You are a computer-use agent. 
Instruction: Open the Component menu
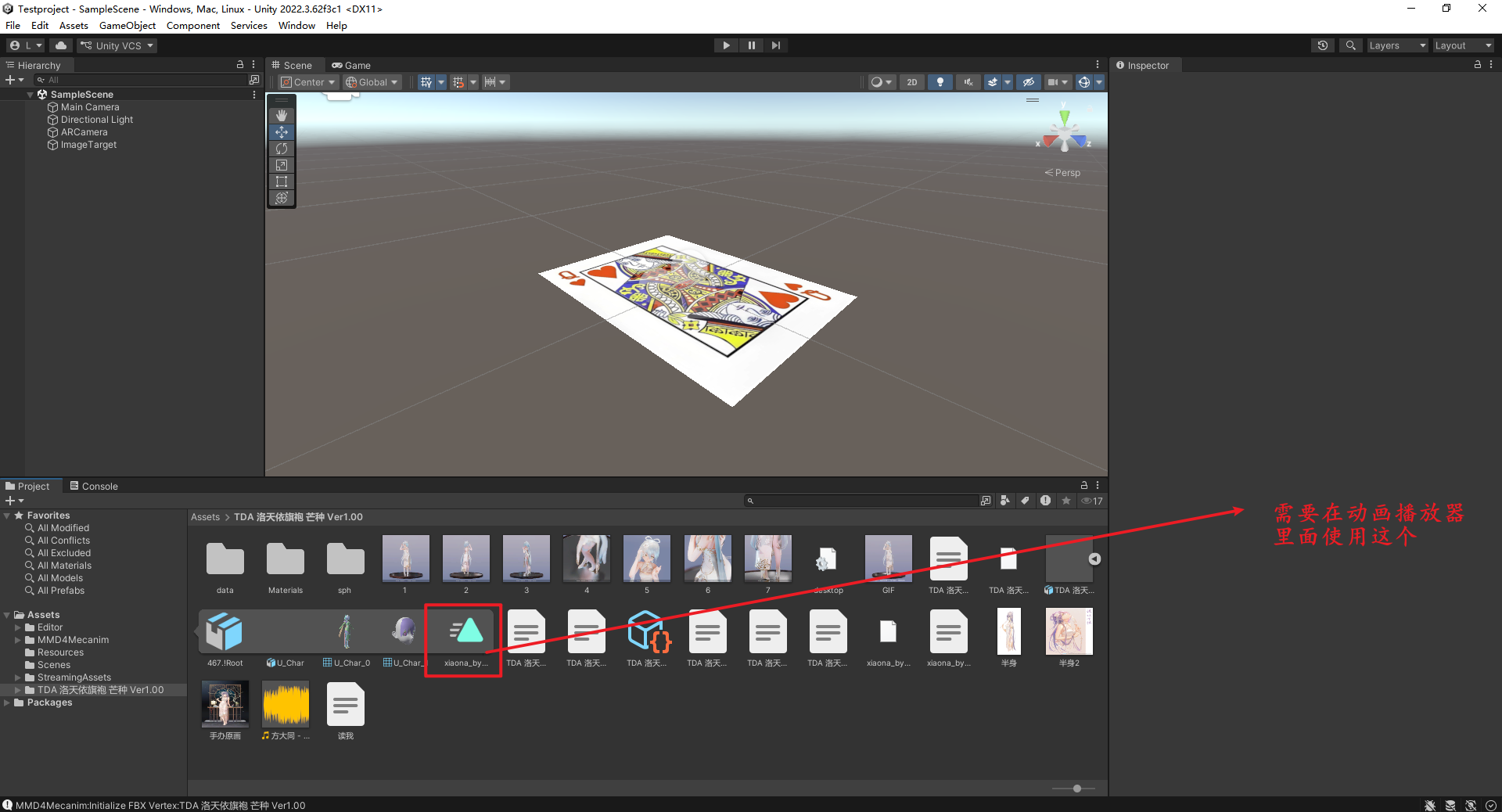pyautogui.click(x=193, y=26)
